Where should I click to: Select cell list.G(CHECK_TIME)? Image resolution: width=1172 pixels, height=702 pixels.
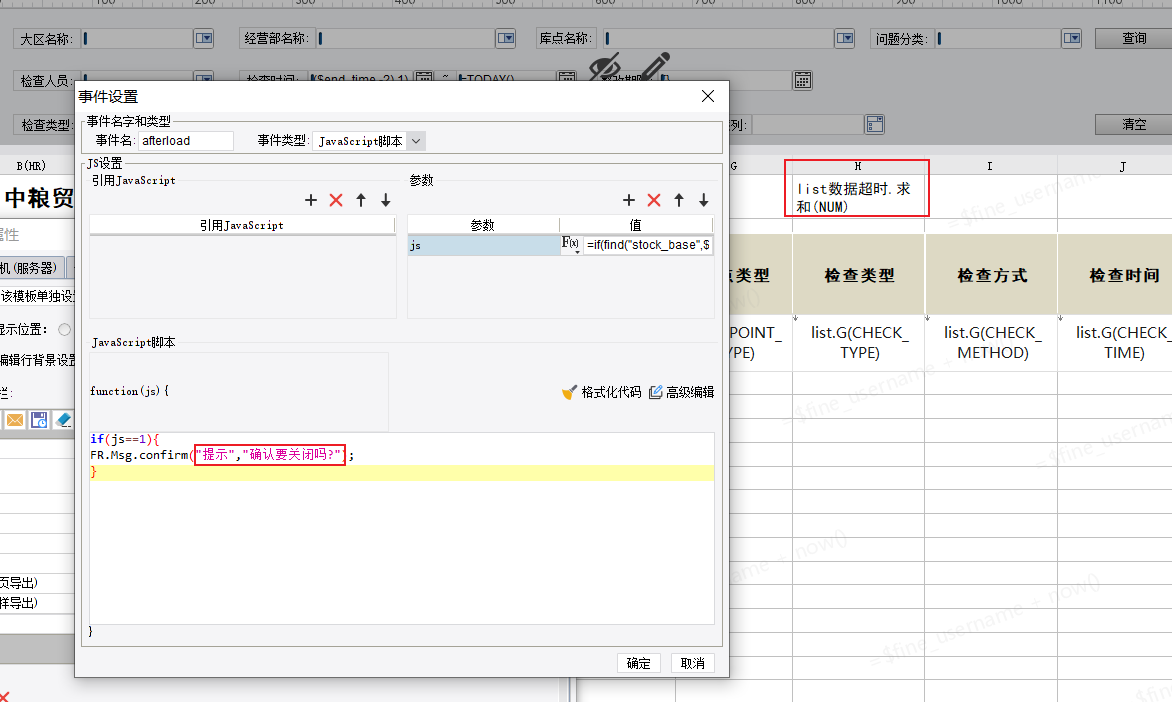click(1116, 342)
